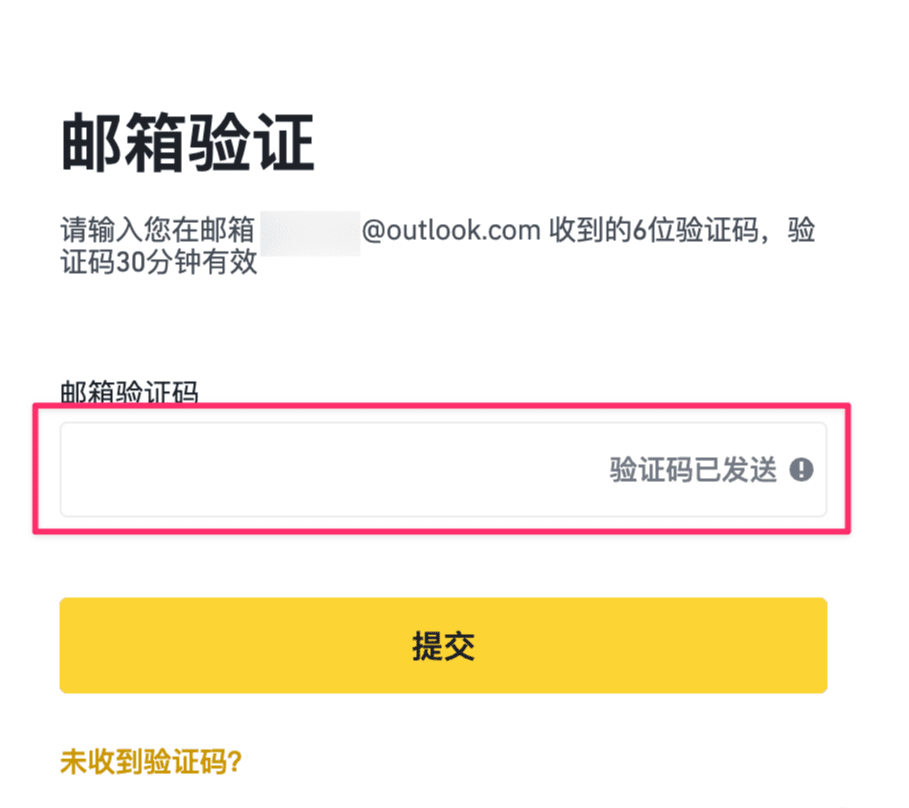Click the masked email address text
The height and width of the screenshot is (808, 909).
coord(310,230)
